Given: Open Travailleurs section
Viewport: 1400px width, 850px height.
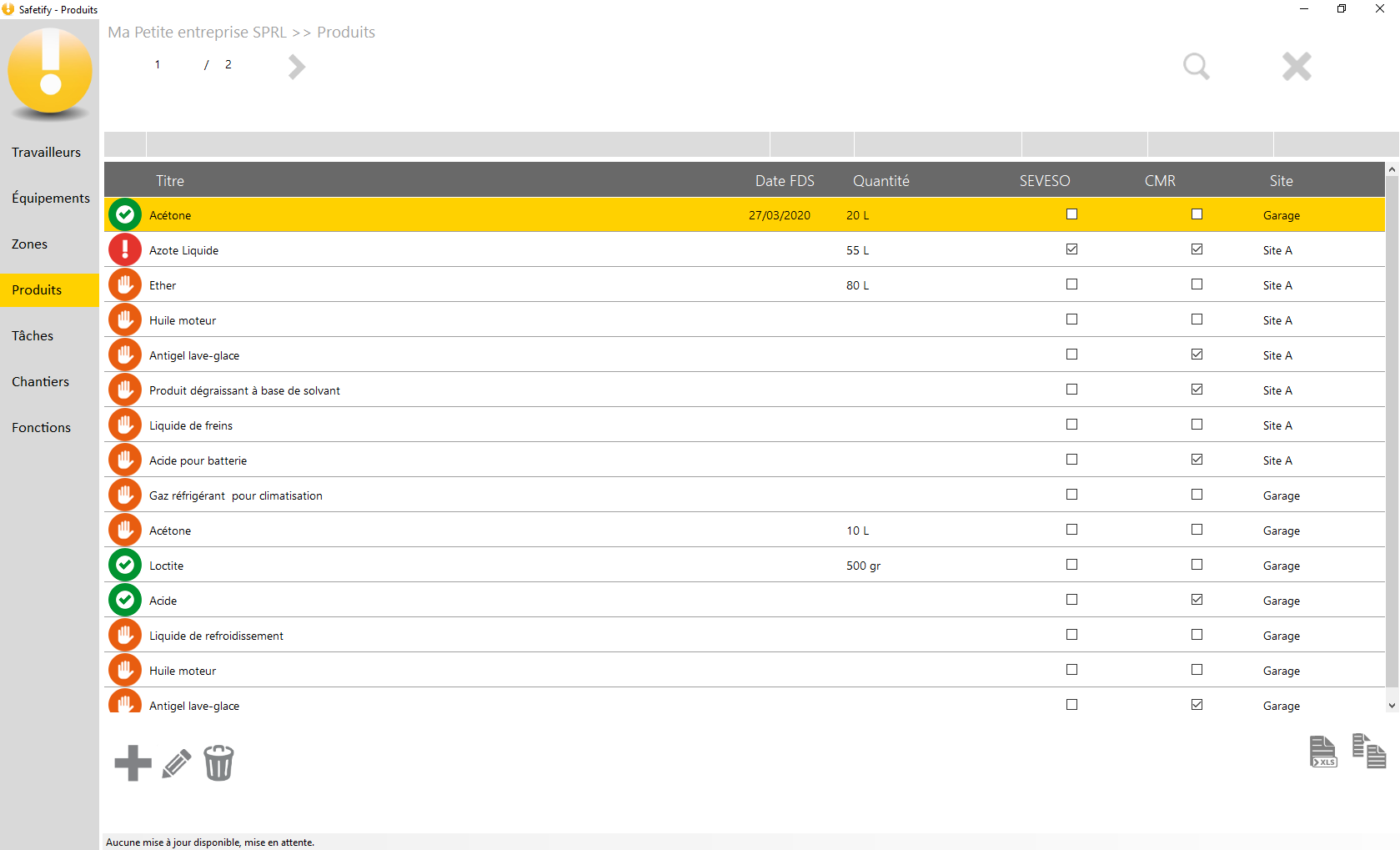Looking at the screenshot, I should pos(49,153).
